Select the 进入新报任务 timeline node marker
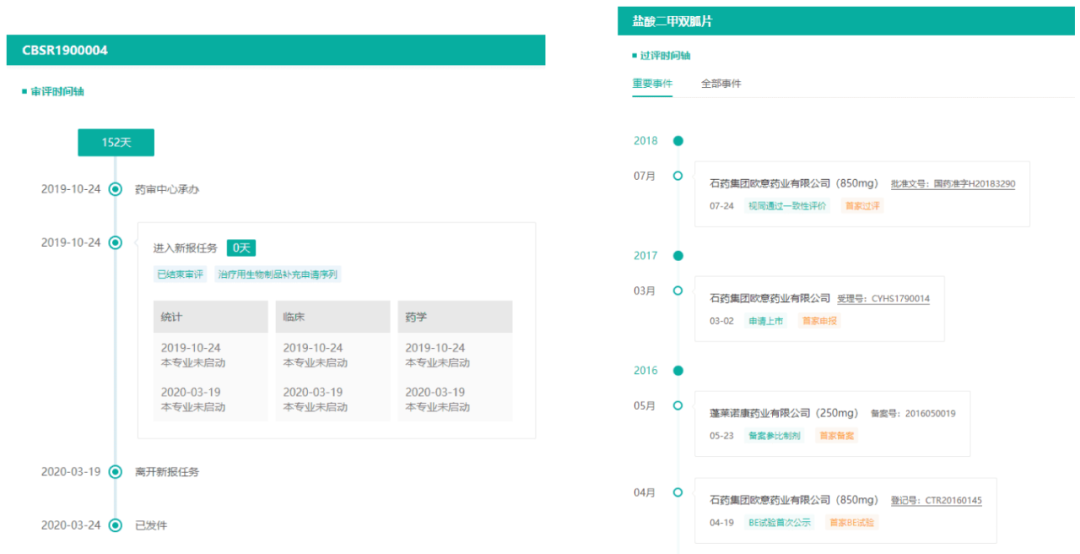The image size is (1080, 554). click(x=115, y=243)
